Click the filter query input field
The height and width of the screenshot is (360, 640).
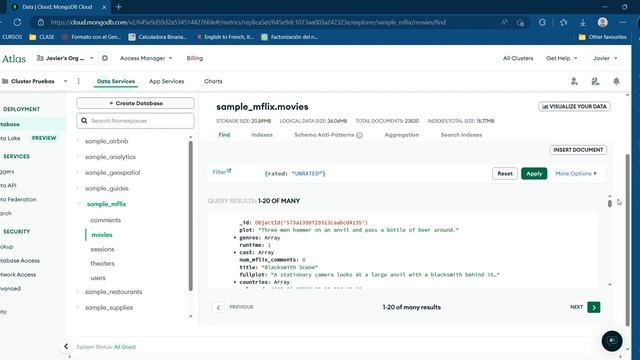coord(376,173)
